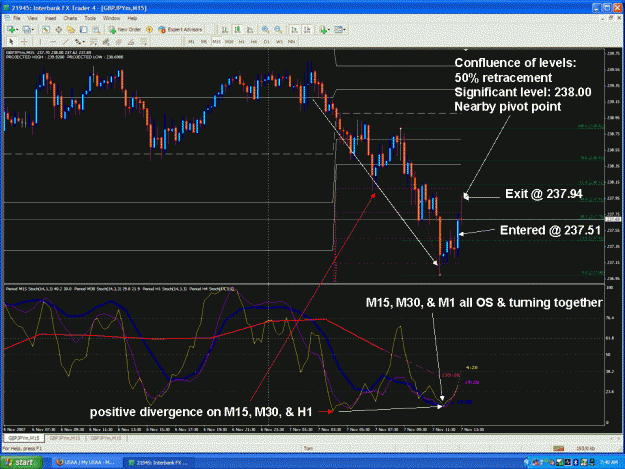Select the active GBPJPYm,M15 chart tab

coord(24,438)
